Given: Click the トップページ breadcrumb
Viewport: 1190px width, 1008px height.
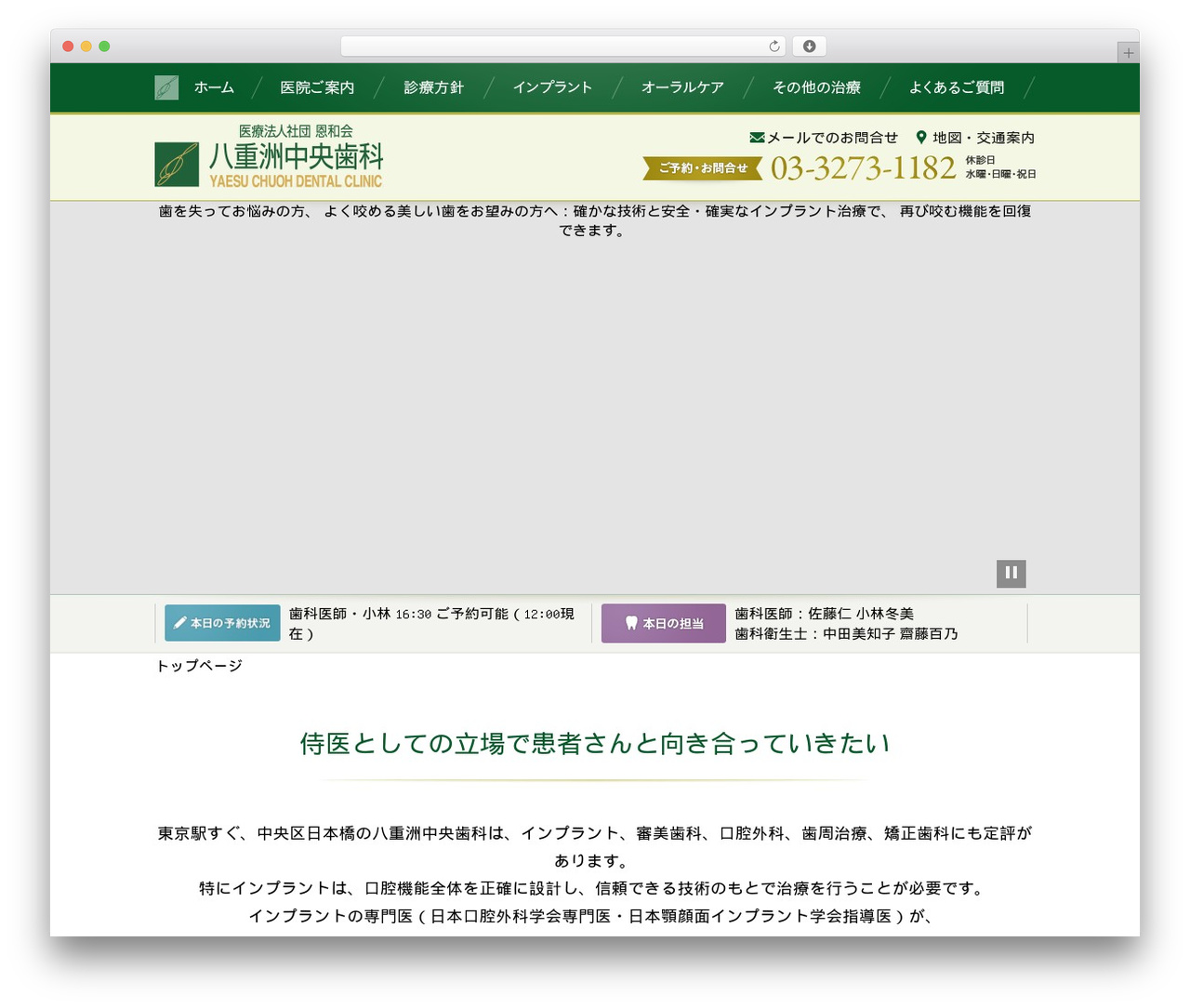Looking at the screenshot, I should click(199, 666).
